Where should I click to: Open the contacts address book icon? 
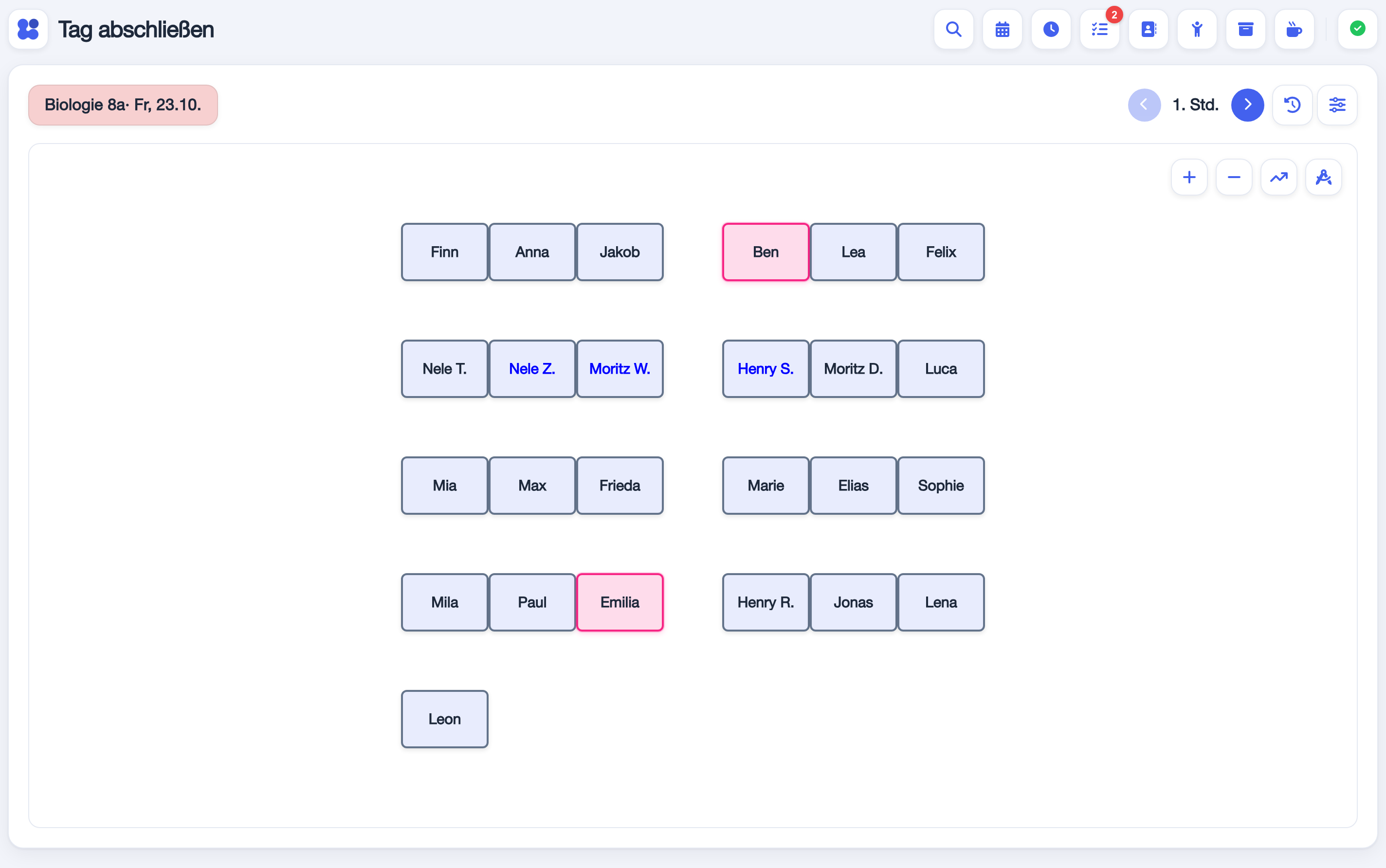click(x=1149, y=29)
